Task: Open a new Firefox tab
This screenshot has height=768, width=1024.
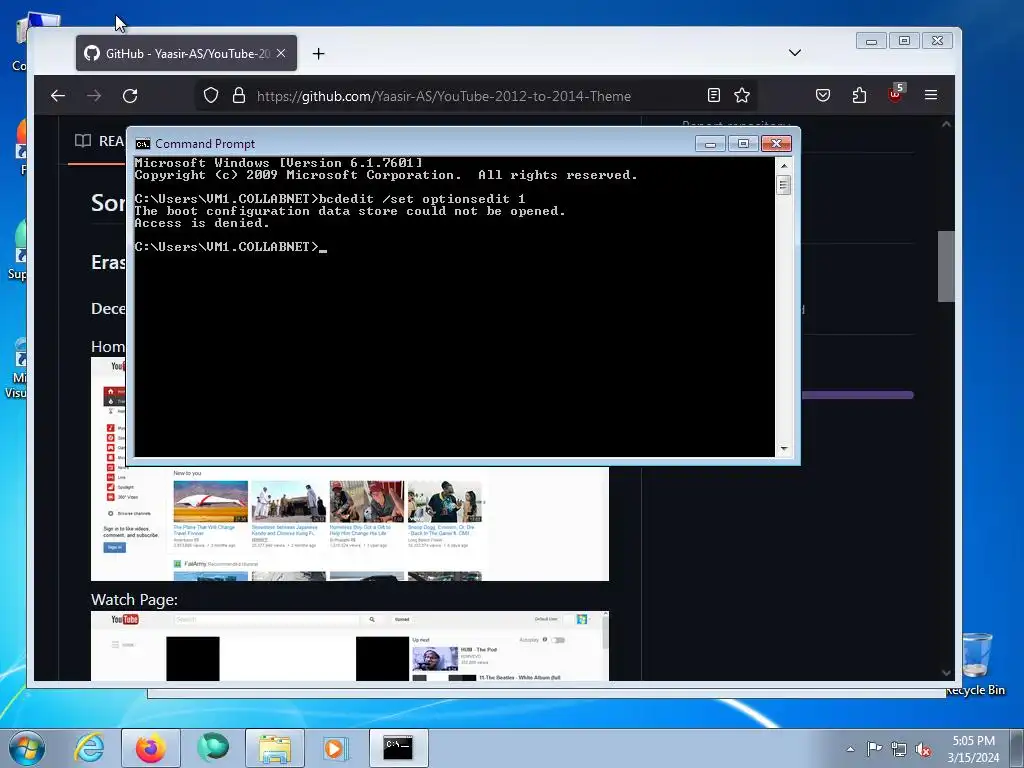Action: pyautogui.click(x=318, y=54)
